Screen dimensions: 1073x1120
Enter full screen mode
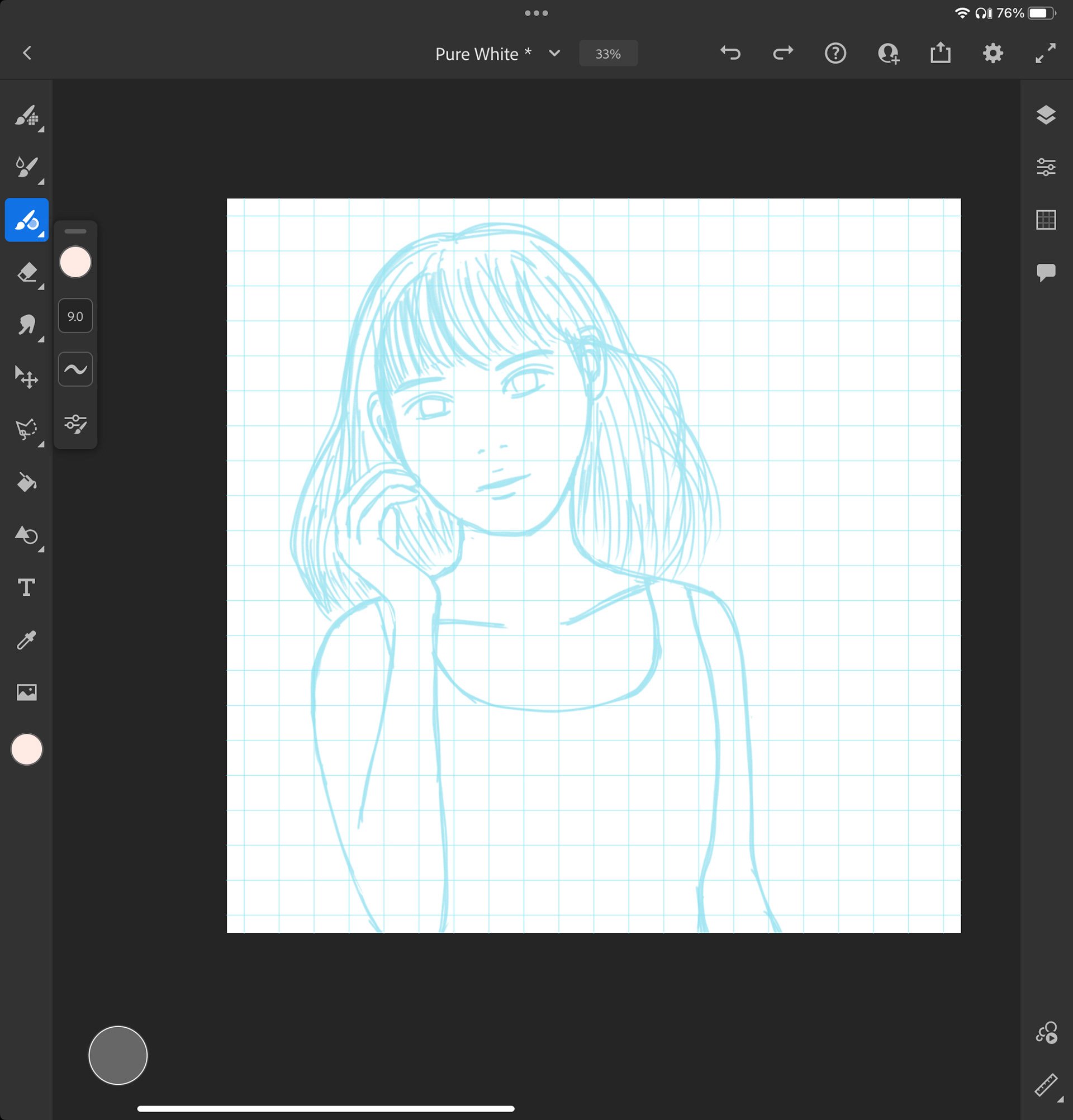coord(1045,53)
